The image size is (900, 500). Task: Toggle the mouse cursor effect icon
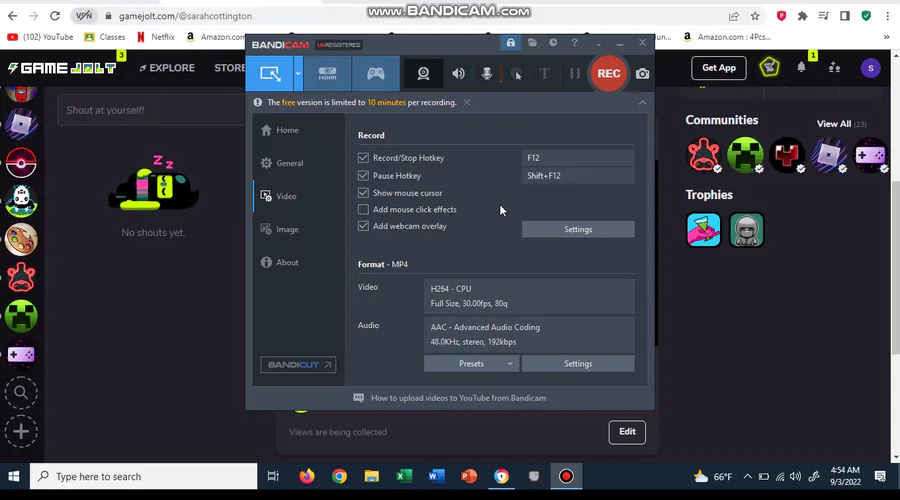point(516,73)
